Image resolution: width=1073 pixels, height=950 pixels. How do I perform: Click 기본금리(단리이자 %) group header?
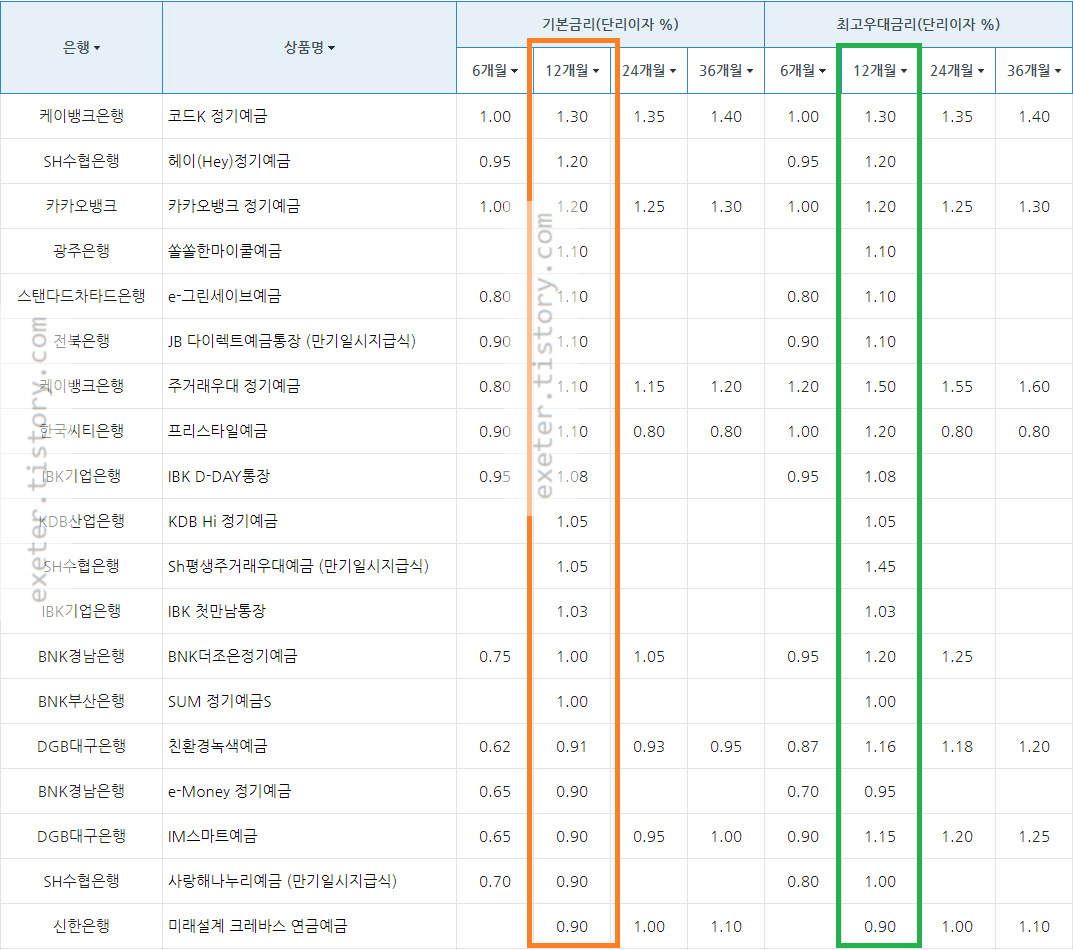pos(610,24)
